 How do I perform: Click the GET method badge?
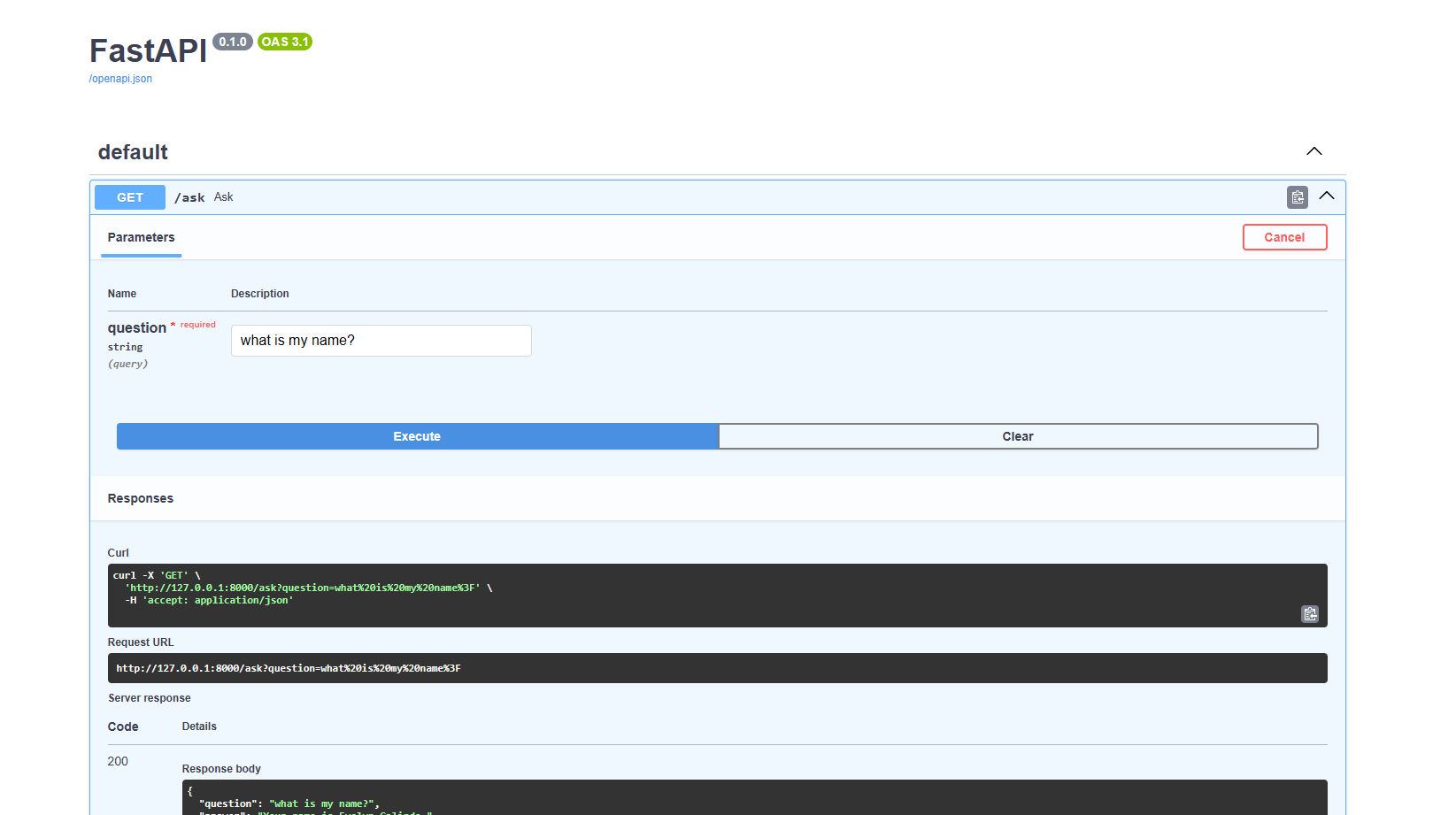(130, 197)
